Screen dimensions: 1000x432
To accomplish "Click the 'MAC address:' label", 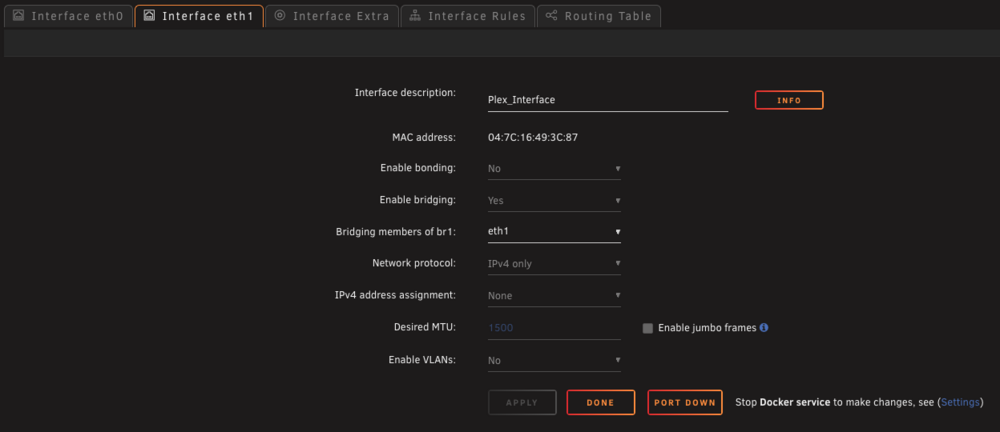I will click(x=424, y=137).
